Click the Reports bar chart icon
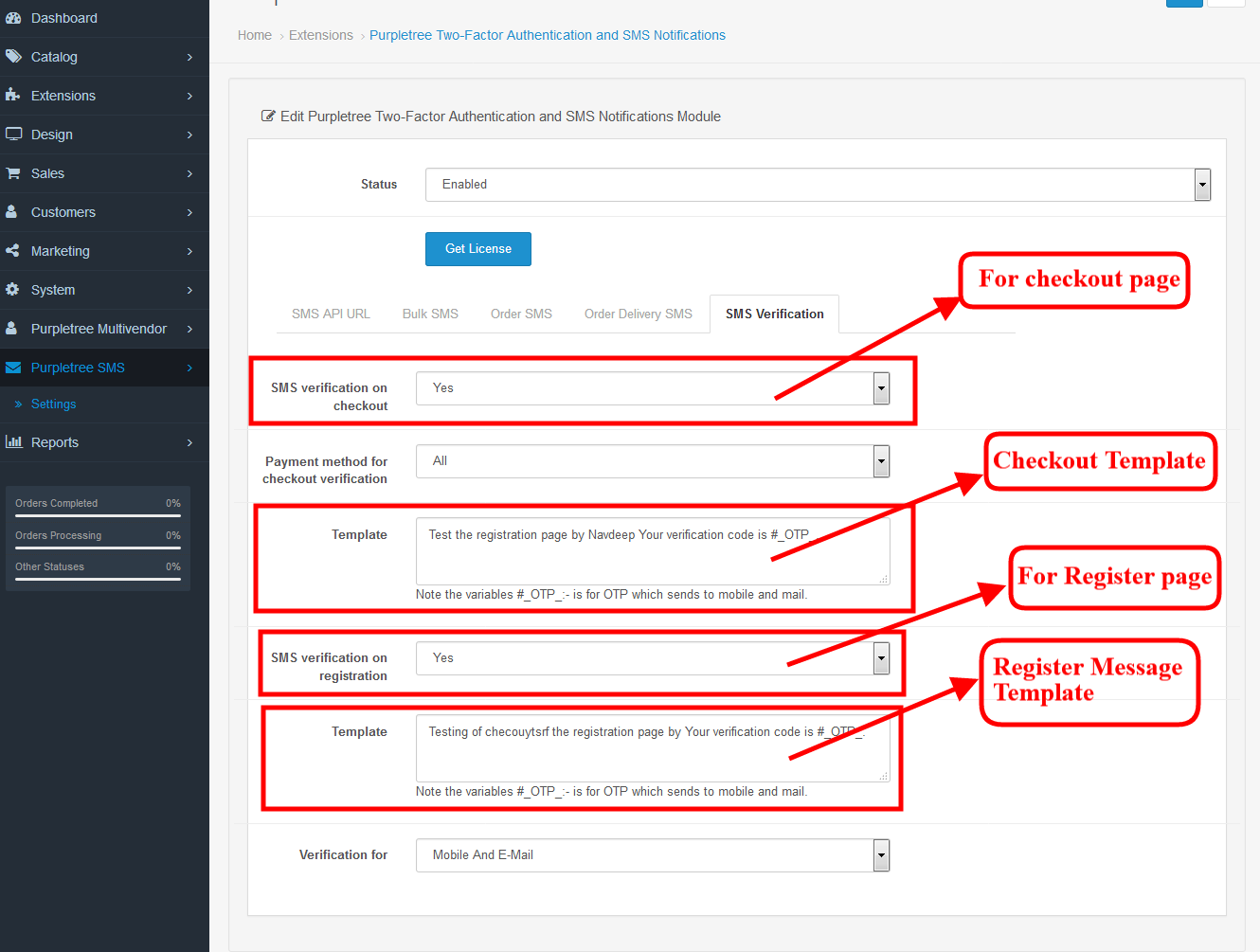The image size is (1260, 952). coord(13,442)
